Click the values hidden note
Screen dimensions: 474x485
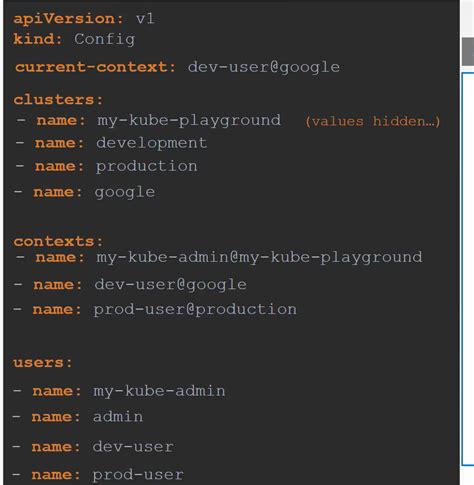pos(373,121)
